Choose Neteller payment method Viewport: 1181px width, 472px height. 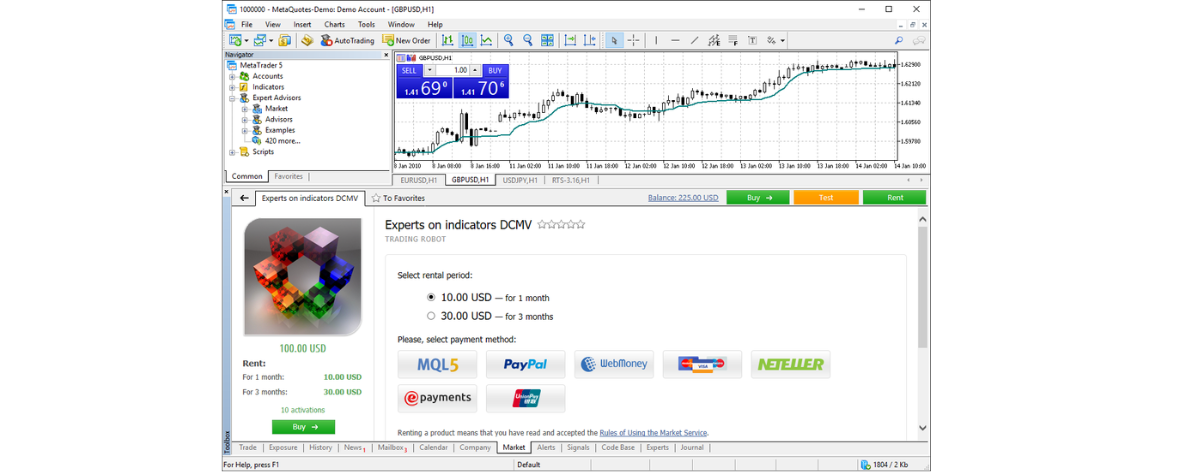[791, 364]
